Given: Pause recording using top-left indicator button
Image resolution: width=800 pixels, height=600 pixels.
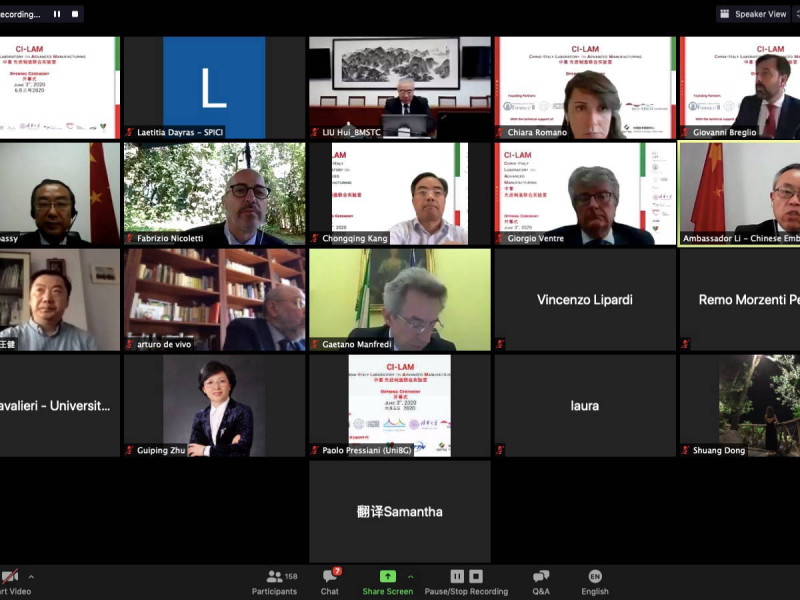Looking at the screenshot, I should tap(57, 14).
